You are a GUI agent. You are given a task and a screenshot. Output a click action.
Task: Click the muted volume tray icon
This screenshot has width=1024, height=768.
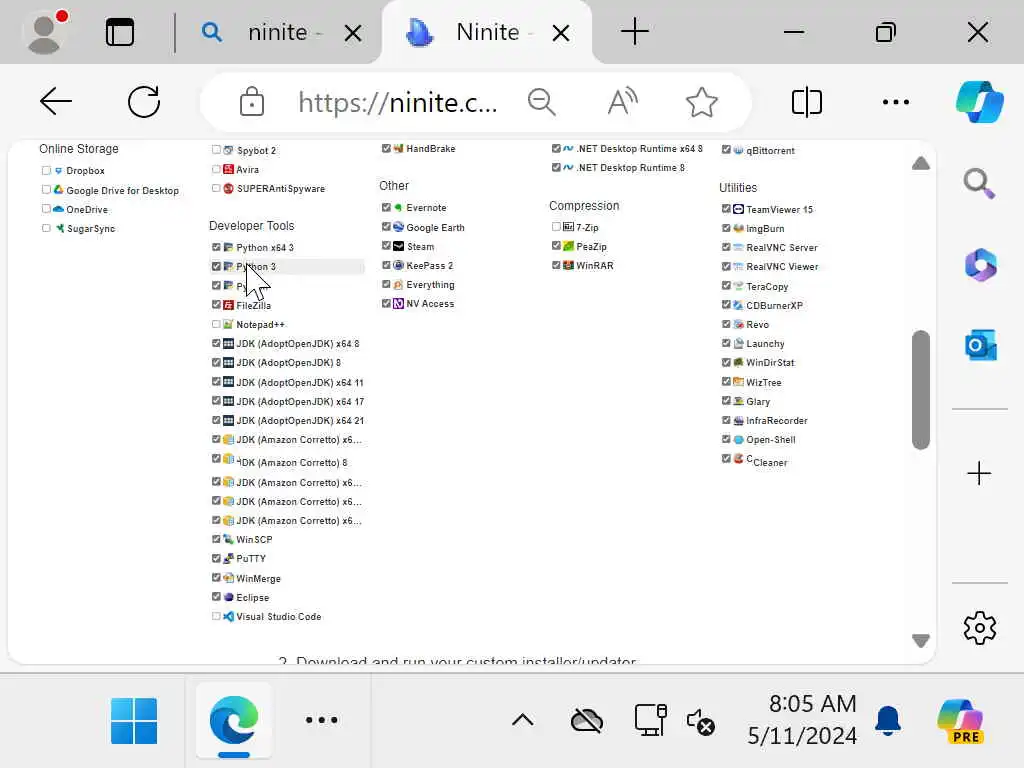point(701,722)
